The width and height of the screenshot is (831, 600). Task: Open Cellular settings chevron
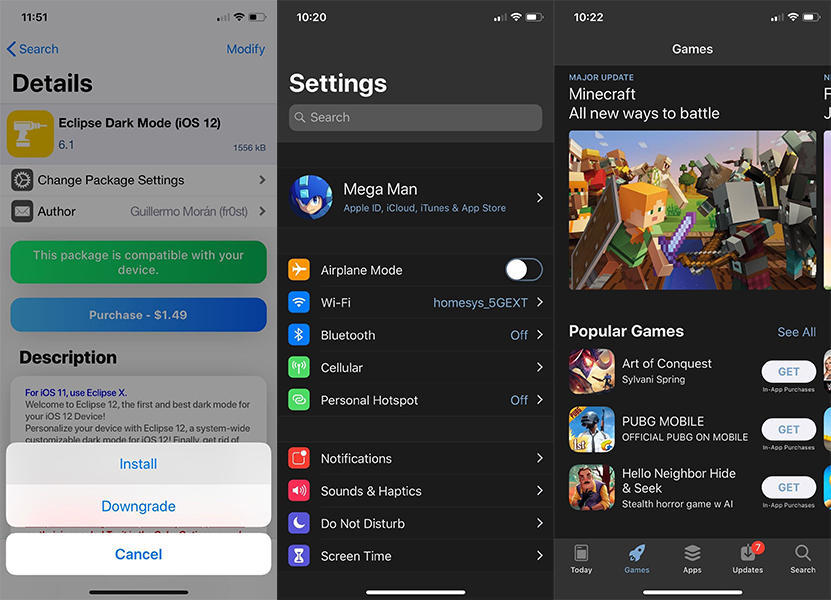pyautogui.click(x=540, y=367)
